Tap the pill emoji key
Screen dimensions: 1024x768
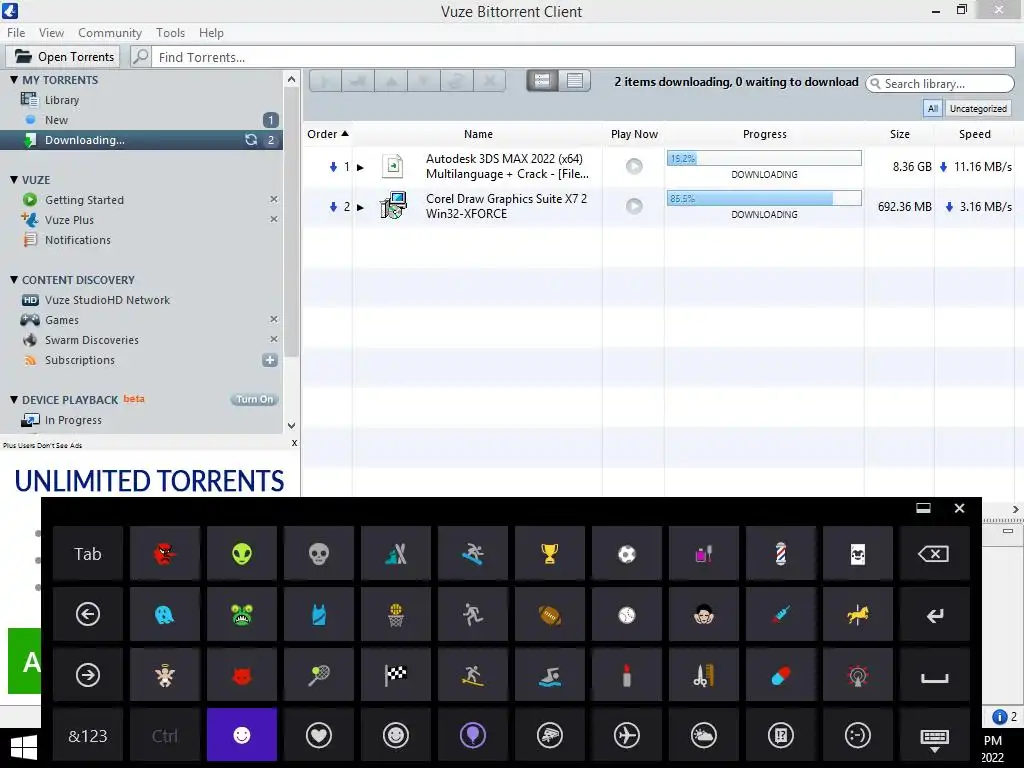(x=781, y=675)
